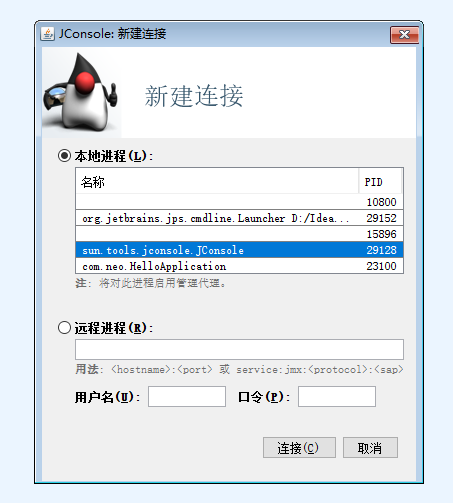Click the 连接(C) connect button
Viewport: 453px width, 503px height.
pyautogui.click(x=299, y=447)
